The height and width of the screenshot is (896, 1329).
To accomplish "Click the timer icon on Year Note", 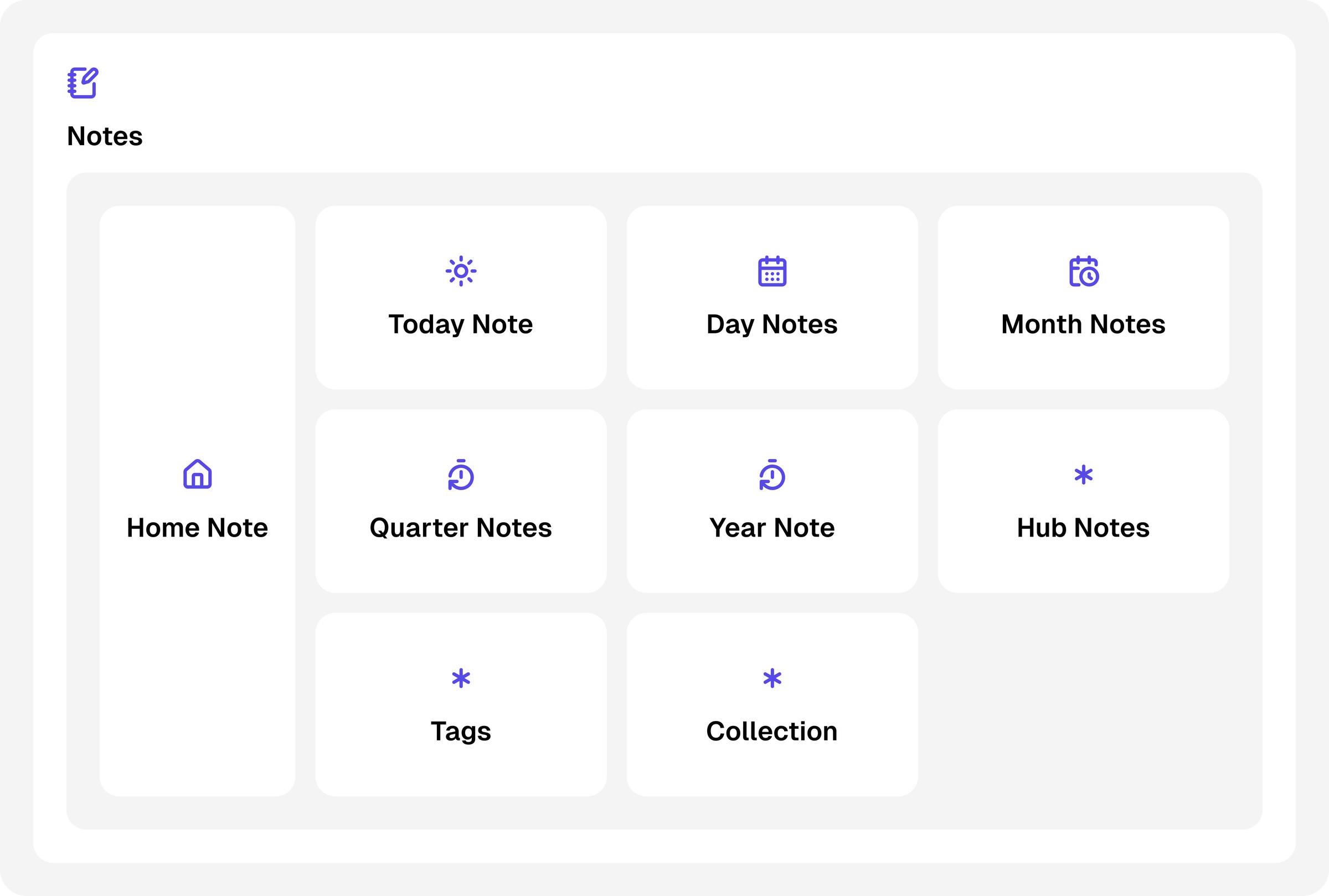I will tap(772, 474).
